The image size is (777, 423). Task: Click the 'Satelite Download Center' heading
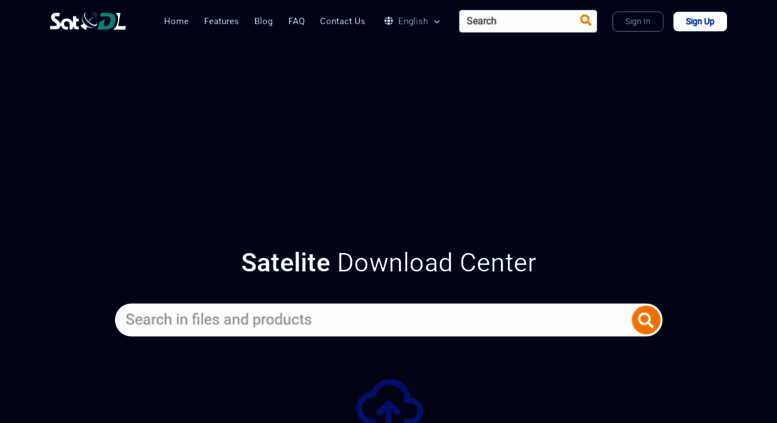click(388, 263)
